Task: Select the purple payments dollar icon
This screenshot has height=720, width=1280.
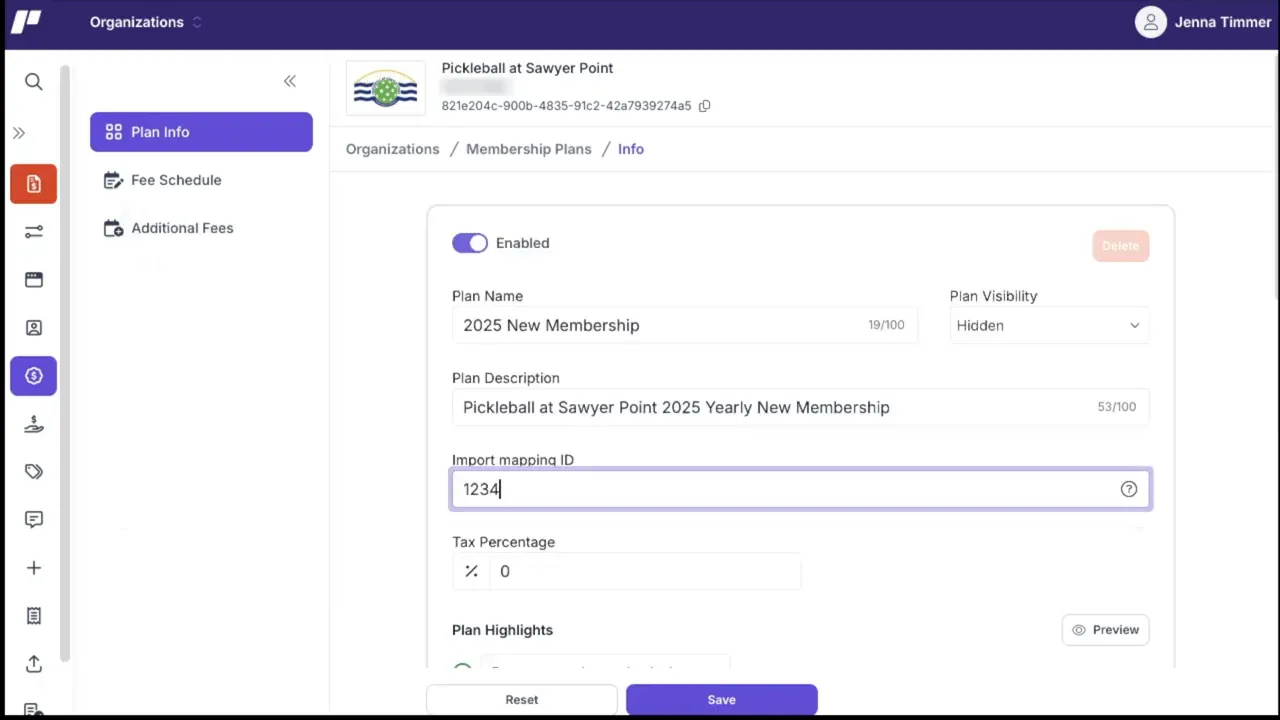Action: click(x=33, y=375)
